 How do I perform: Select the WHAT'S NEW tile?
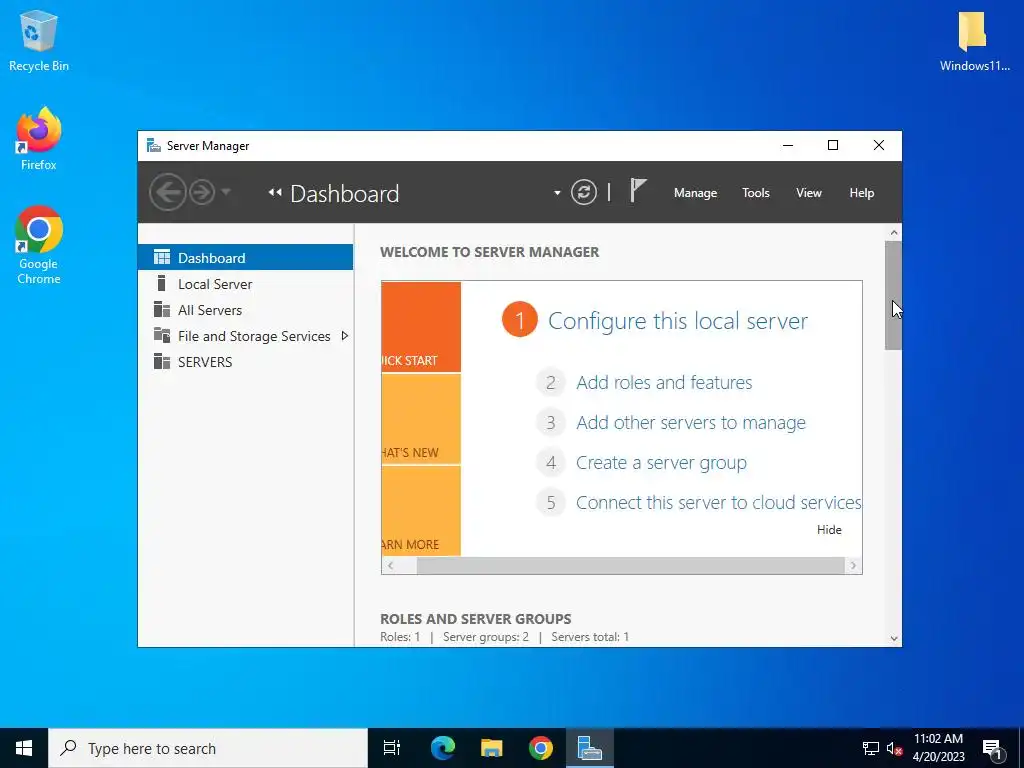421,419
